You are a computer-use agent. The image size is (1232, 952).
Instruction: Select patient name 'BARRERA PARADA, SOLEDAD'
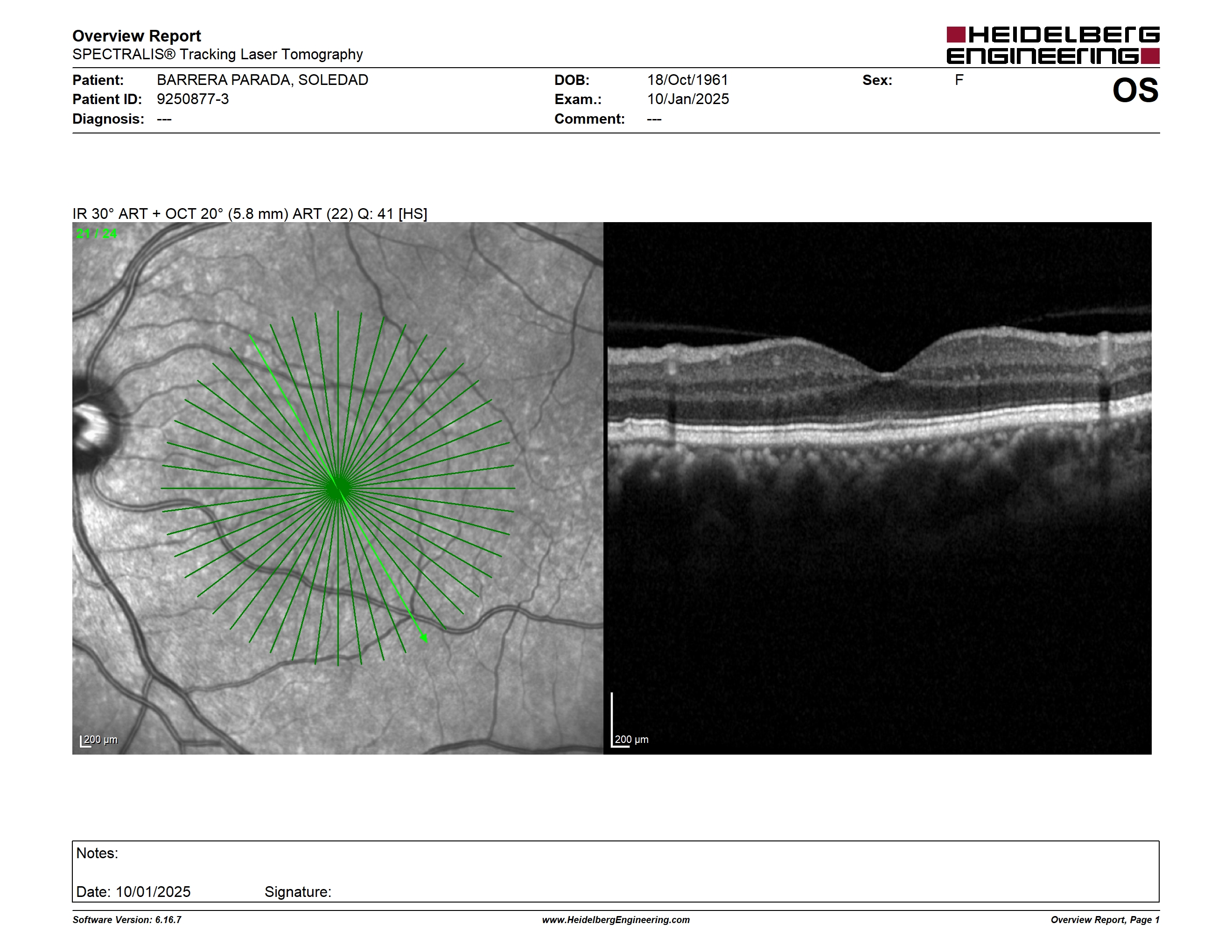click(x=262, y=80)
